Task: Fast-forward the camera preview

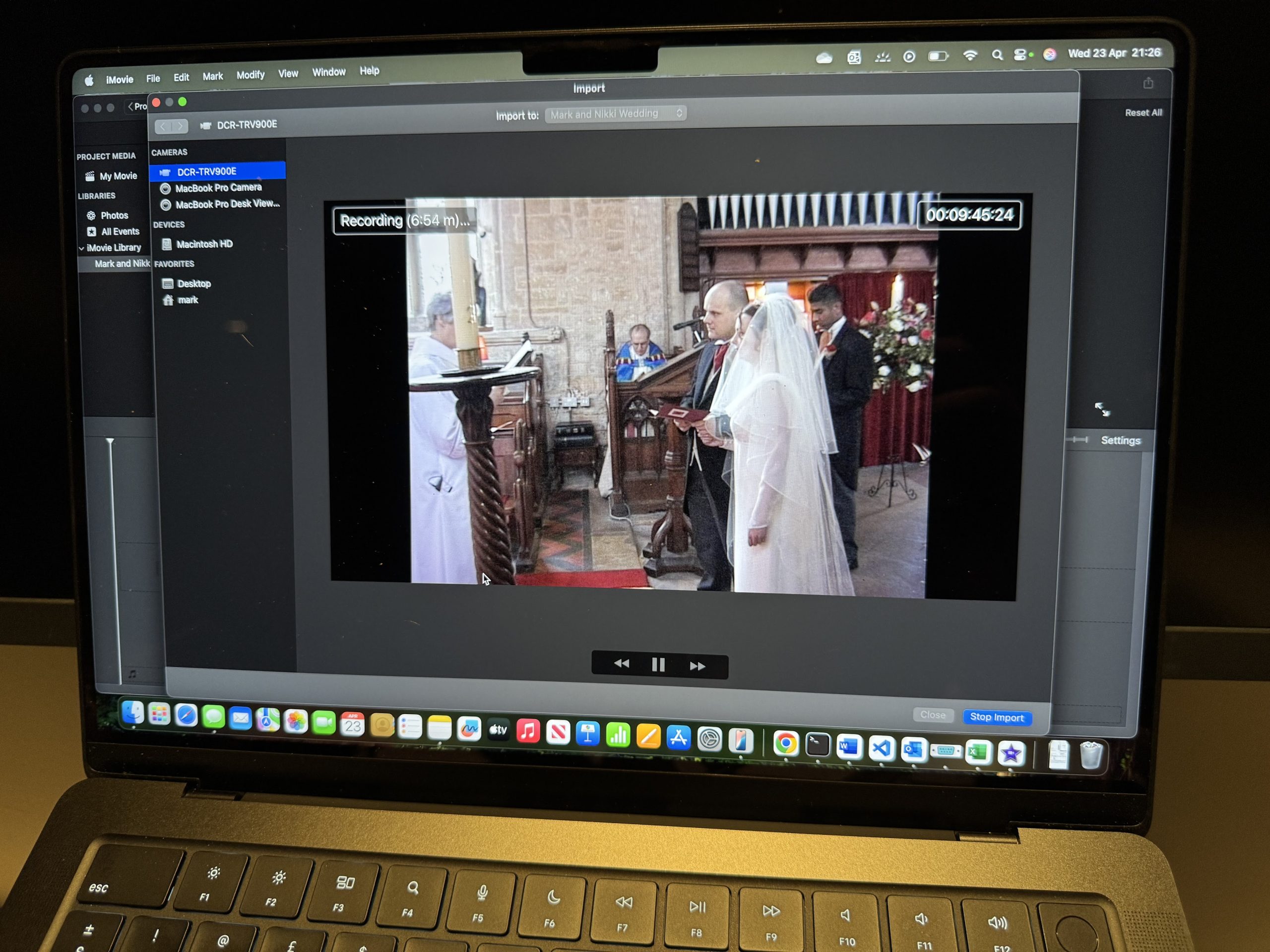Action: [698, 664]
